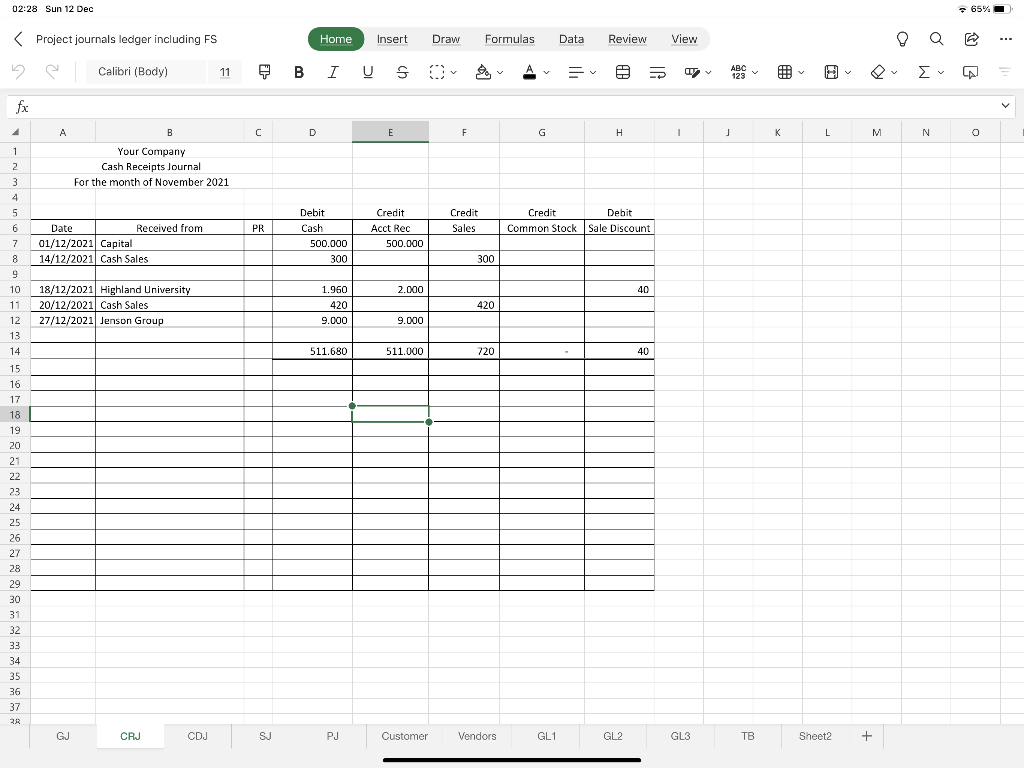Toggle underline formatting
This screenshot has height=768, width=1024.
pyautogui.click(x=368, y=72)
